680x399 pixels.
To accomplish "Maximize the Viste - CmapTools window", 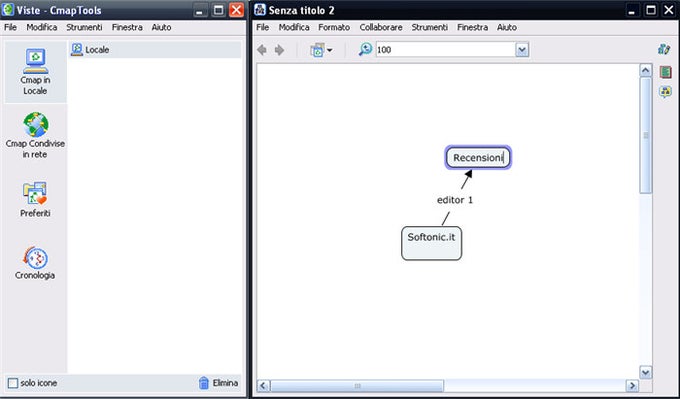I will 218,10.
